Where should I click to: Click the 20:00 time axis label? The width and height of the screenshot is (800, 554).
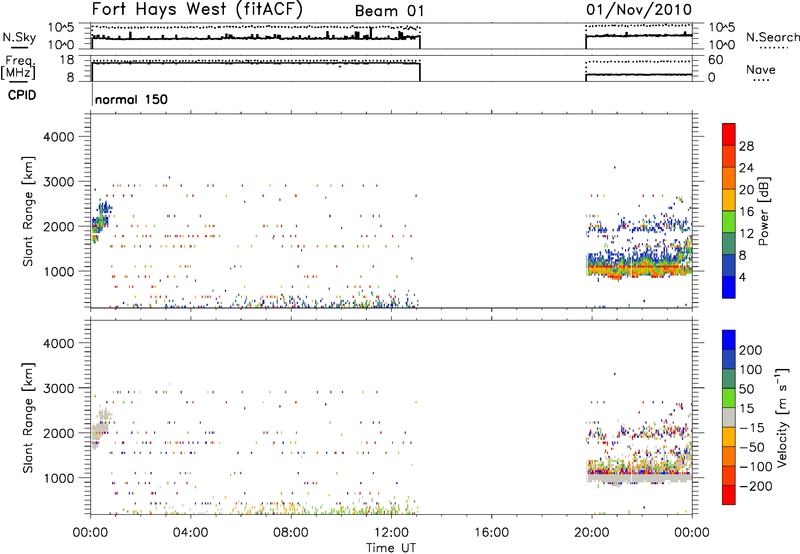click(x=591, y=533)
